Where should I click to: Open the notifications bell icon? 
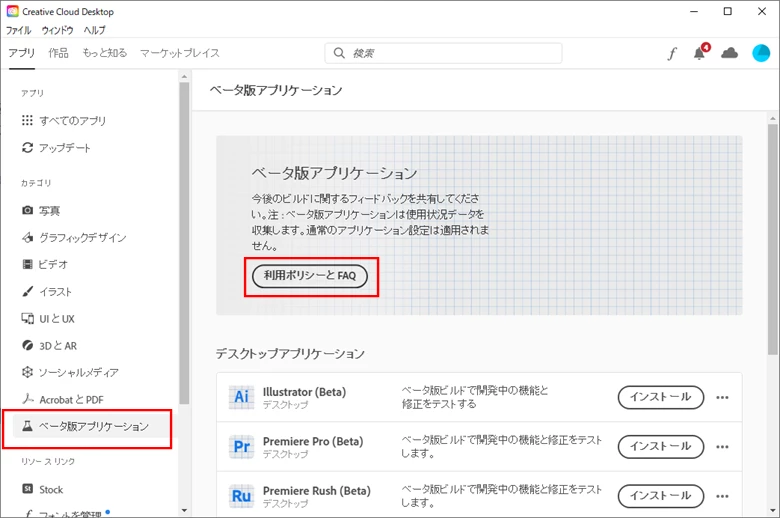(700, 52)
